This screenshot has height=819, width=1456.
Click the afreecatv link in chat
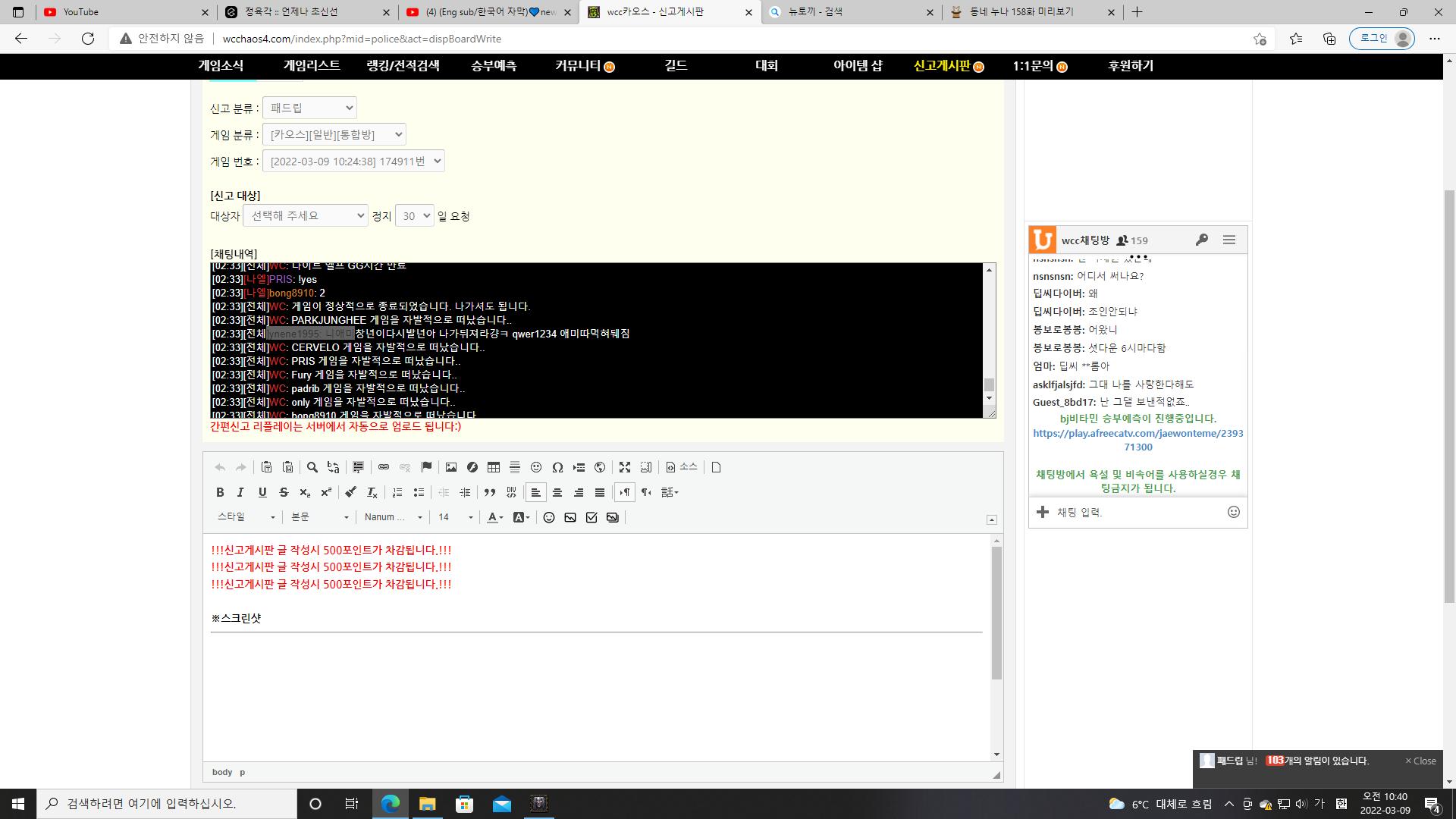click(x=1138, y=440)
